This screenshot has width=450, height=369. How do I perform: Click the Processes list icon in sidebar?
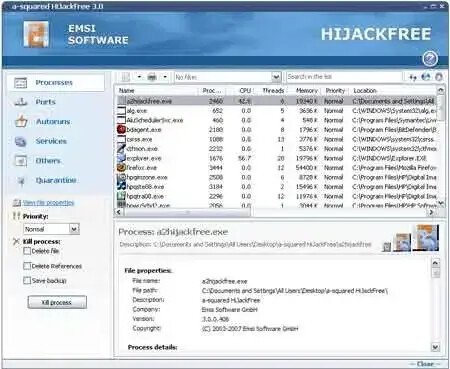[21, 83]
